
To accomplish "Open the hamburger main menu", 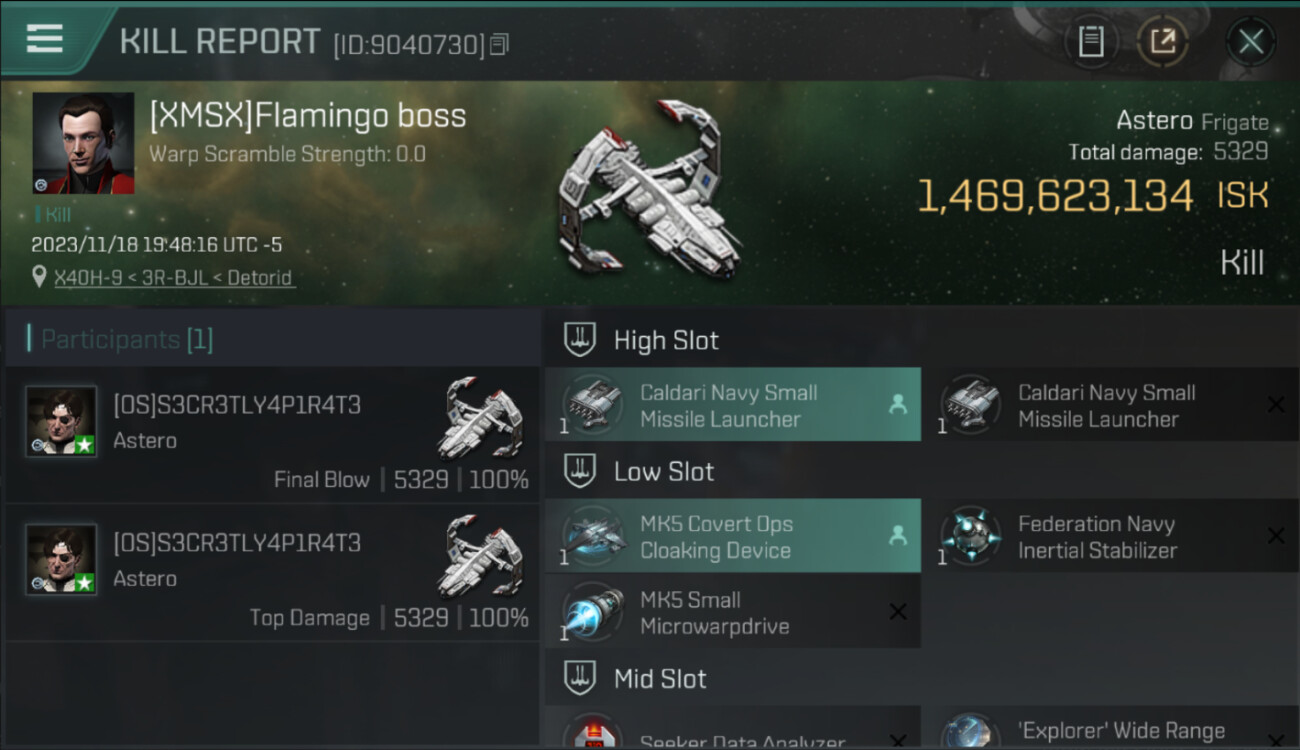I will [x=45, y=39].
